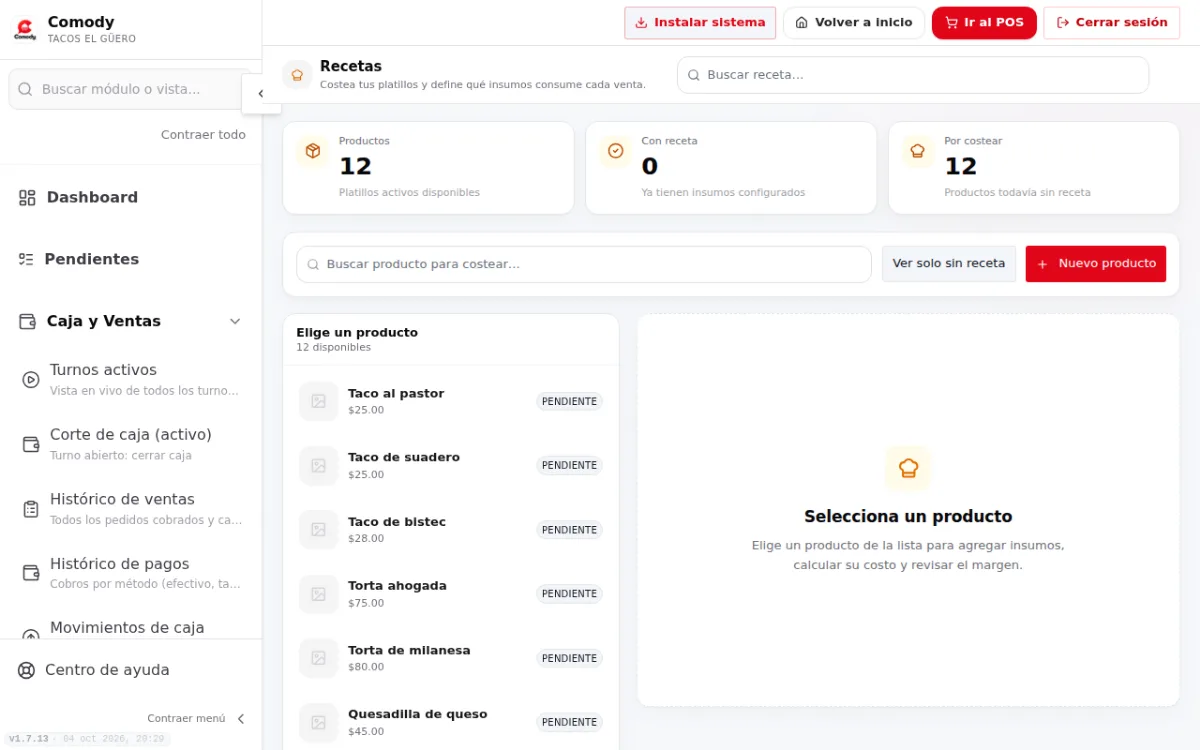Focus the Buscar producto para costear field

[584, 265]
